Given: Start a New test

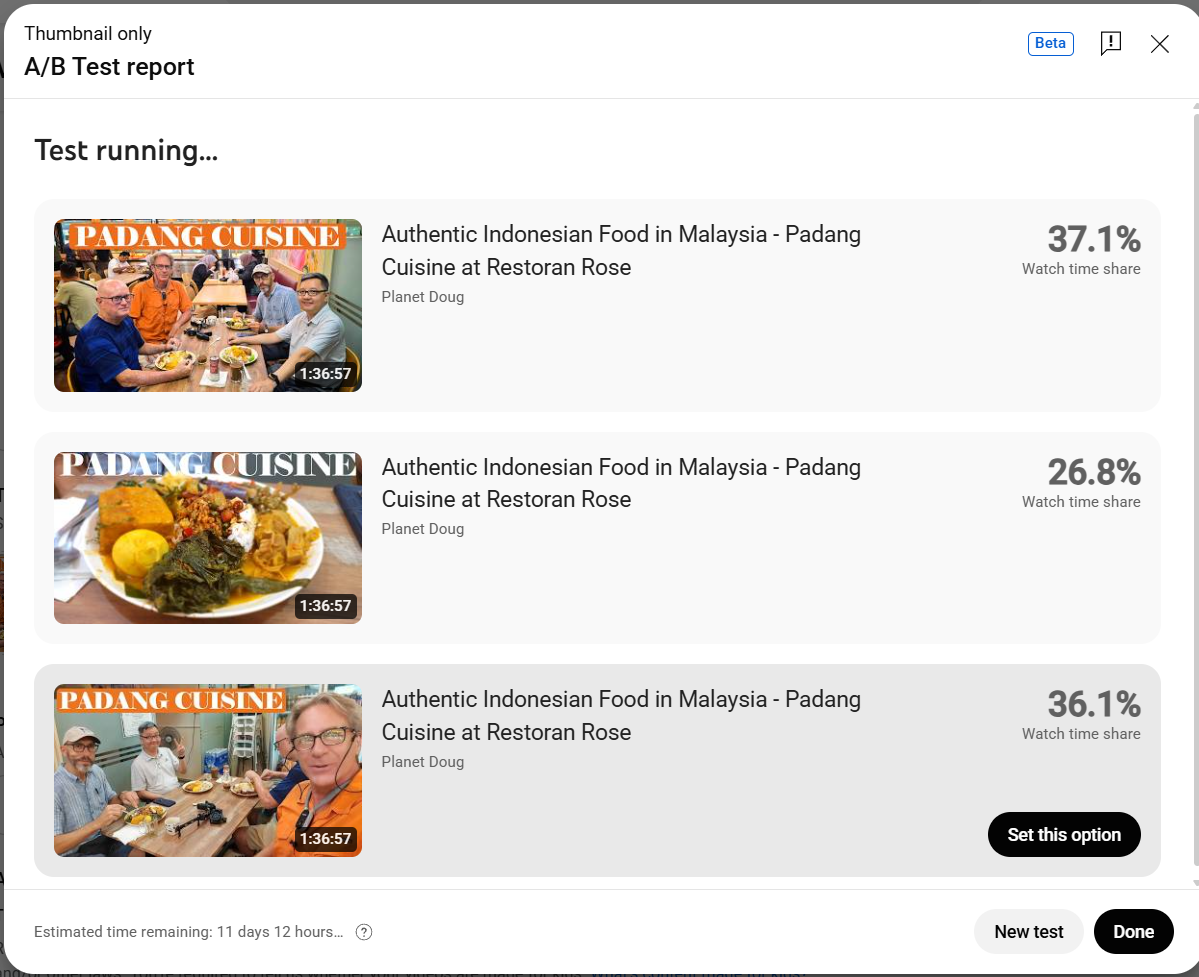Looking at the screenshot, I should 1028,931.
